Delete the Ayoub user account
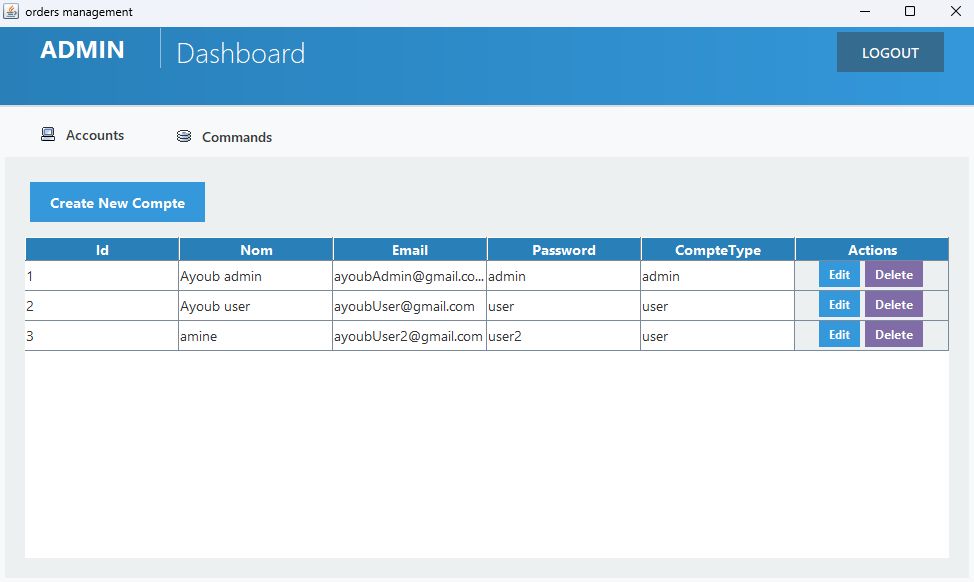The height and width of the screenshot is (582, 974). pyautogui.click(x=894, y=304)
